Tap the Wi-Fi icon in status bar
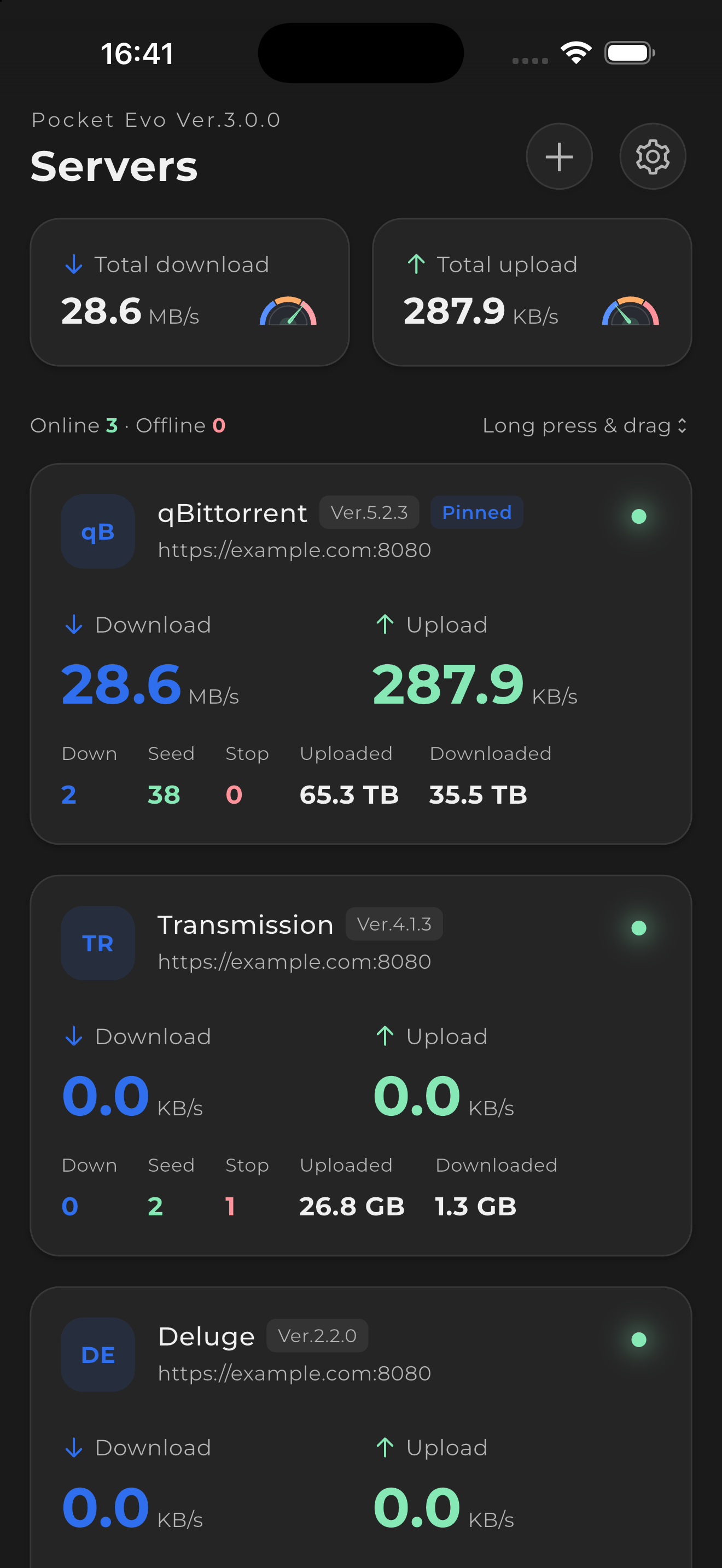 tap(577, 53)
